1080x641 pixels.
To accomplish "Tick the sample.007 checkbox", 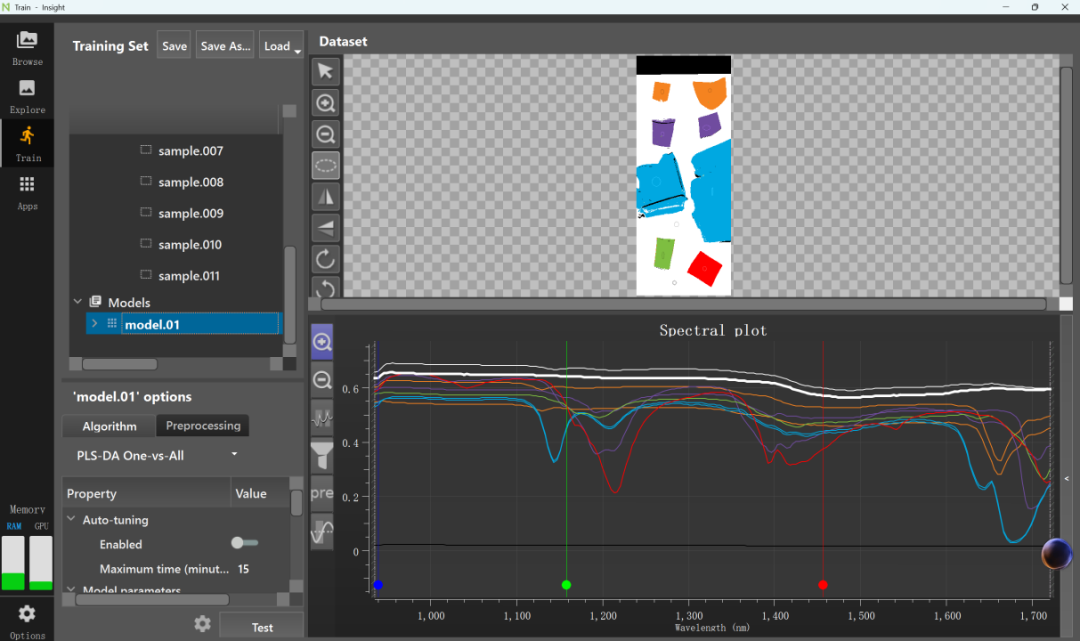I will 146,150.
